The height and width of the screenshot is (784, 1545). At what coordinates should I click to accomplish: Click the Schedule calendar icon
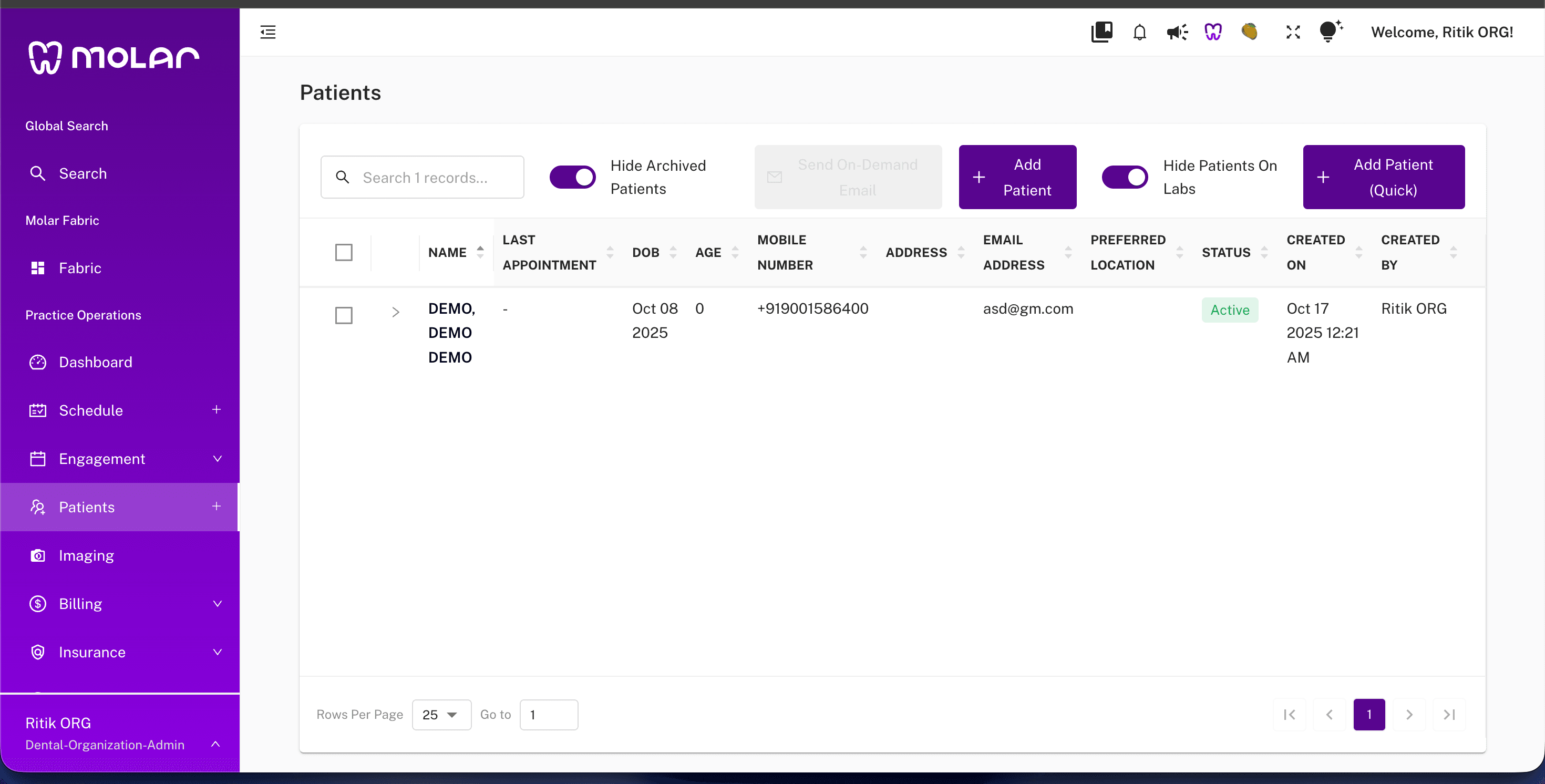point(38,410)
